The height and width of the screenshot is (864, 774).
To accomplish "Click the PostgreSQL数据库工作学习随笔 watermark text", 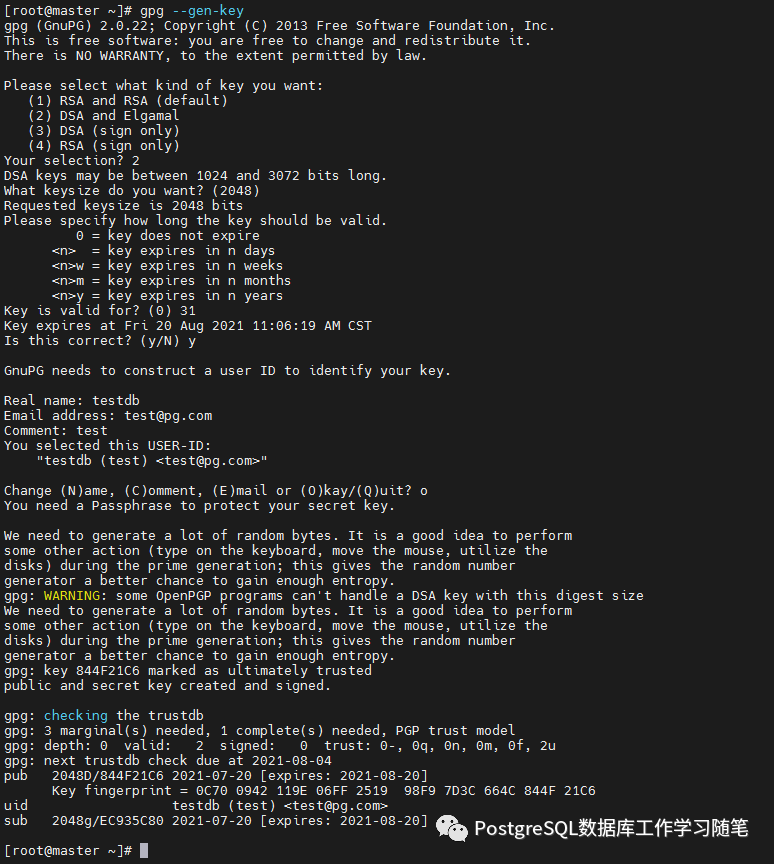I will tap(610, 828).
